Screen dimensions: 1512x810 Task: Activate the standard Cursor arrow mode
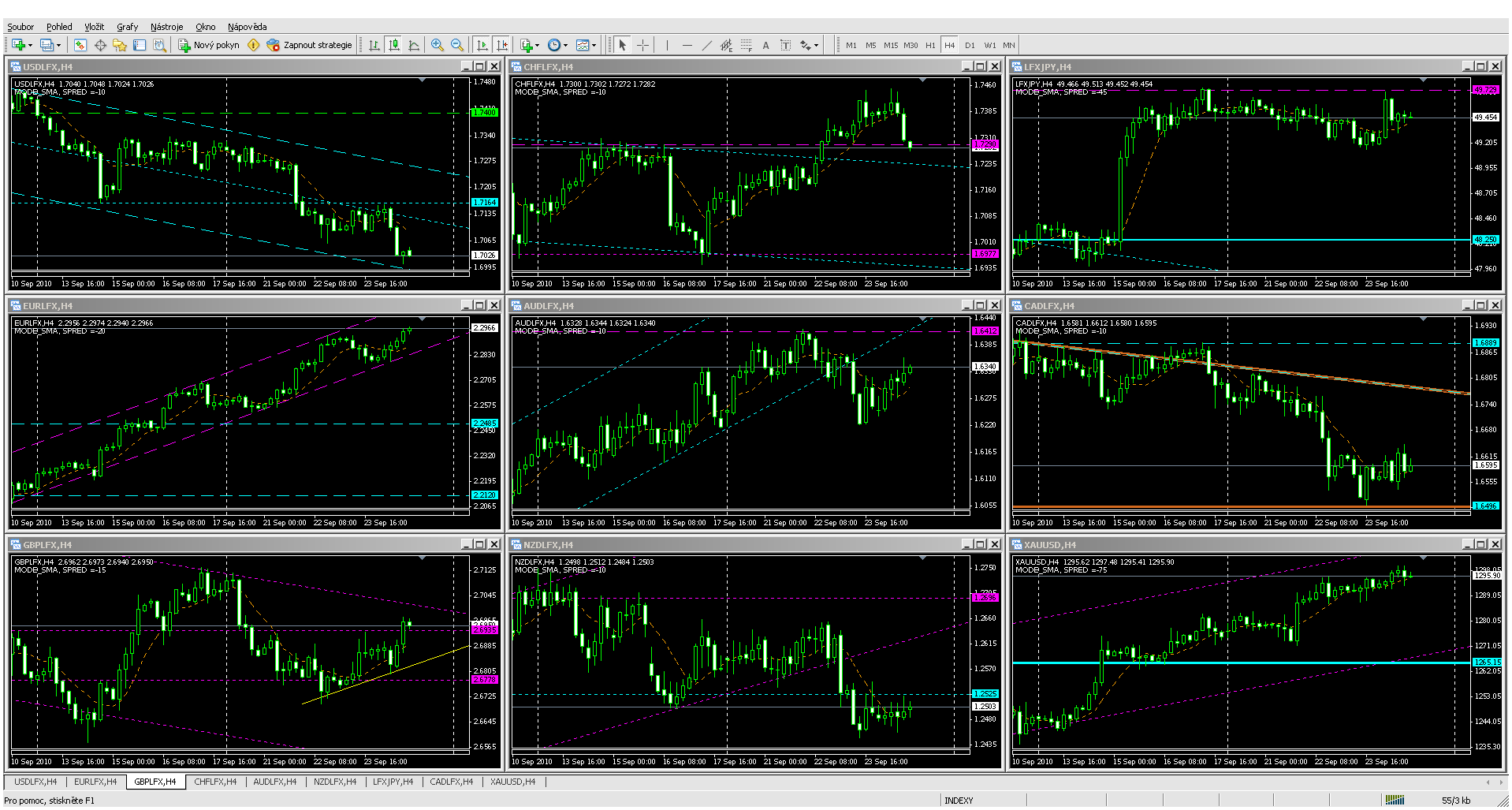[x=622, y=46]
